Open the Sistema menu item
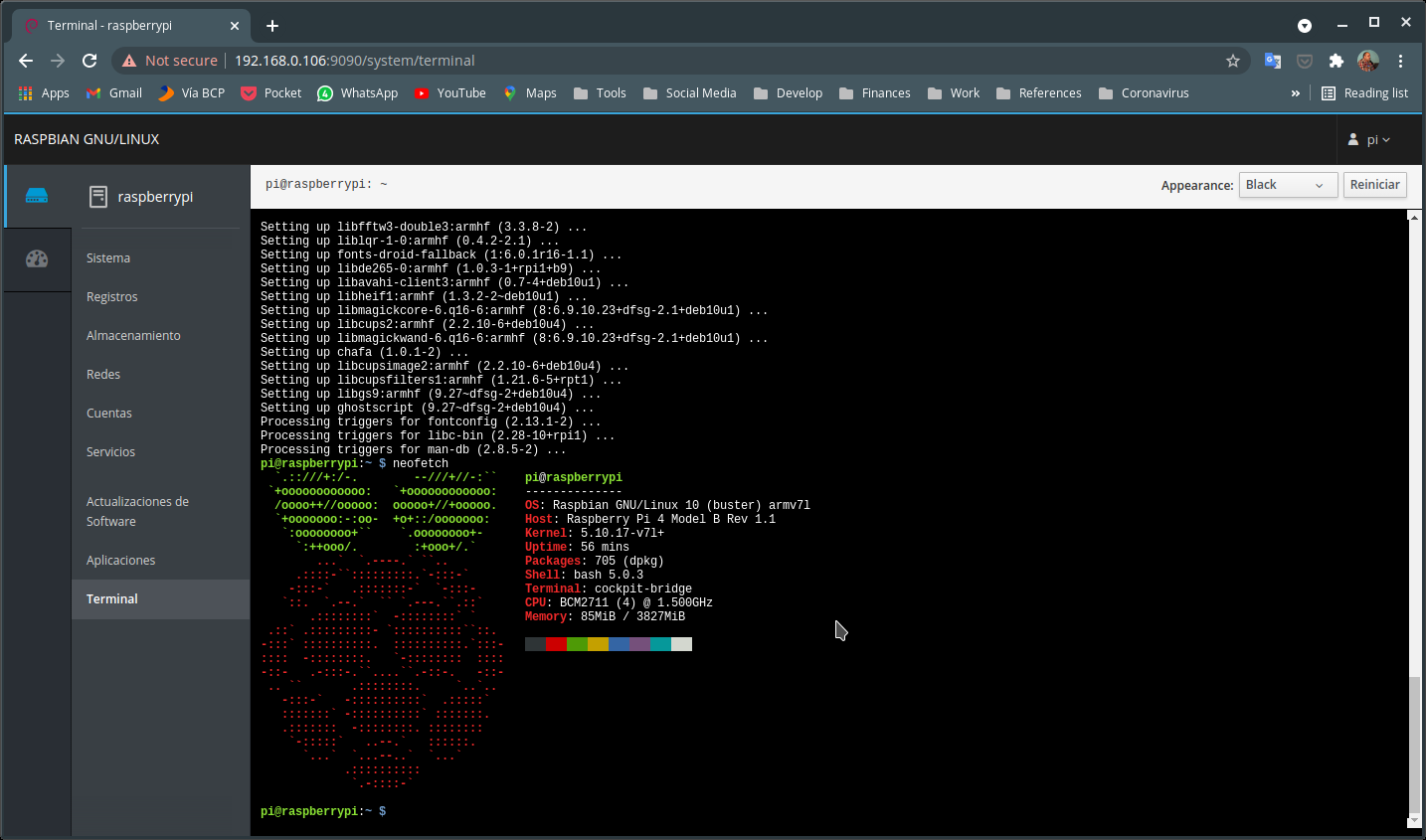1426x840 pixels. pos(108,258)
